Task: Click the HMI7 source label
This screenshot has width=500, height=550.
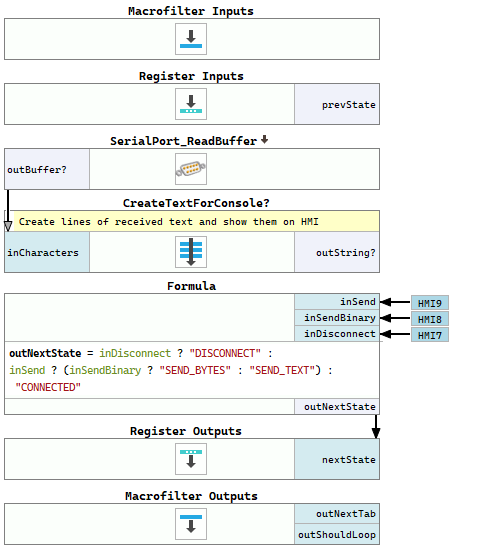Action: click(430, 335)
